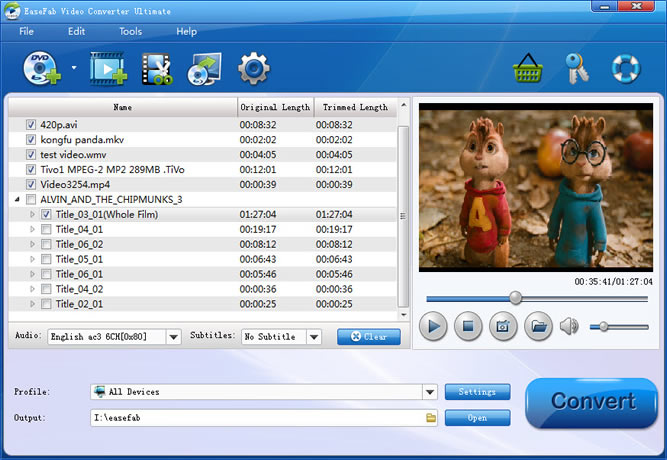The image size is (667, 460).
Task: Check the Title_06_02 checkbox
Action: [x=46, y=244]
